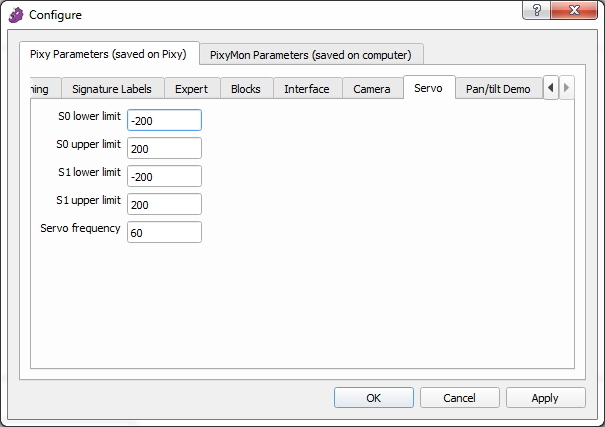The height and width of the screenshot is (427, 605).
Task: Edit the Servo frequency field
Action: point(164,232)
